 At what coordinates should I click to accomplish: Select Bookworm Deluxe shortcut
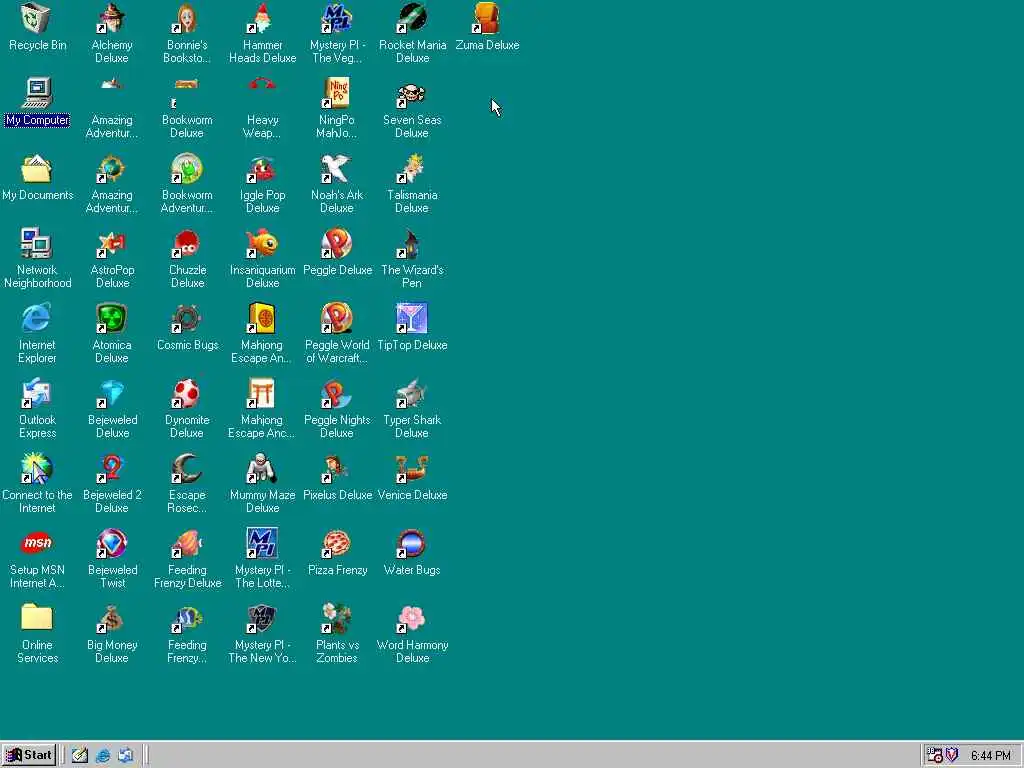click(187, 93)
